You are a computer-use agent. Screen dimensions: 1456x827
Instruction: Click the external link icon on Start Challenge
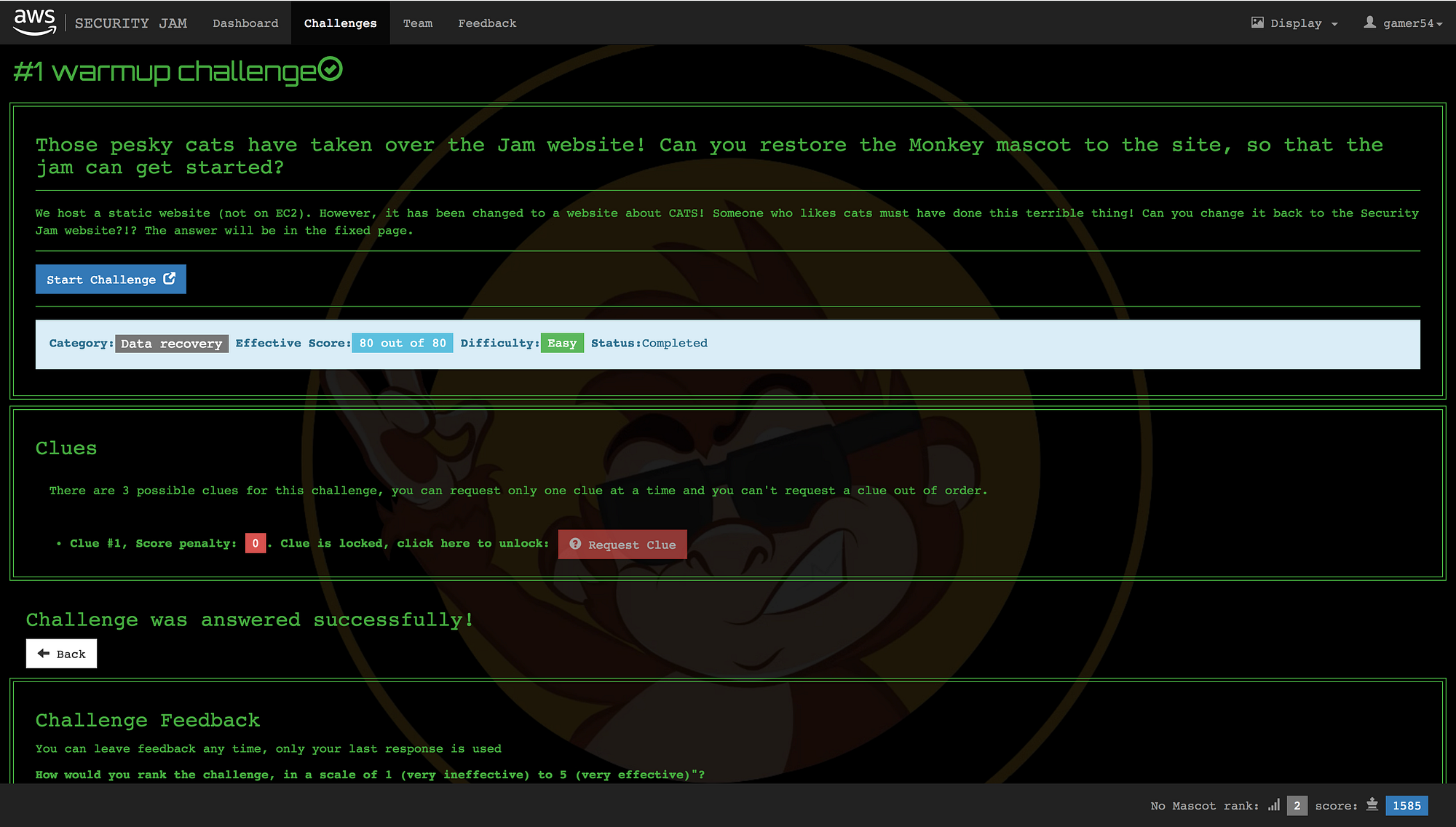tap(170, 279)
